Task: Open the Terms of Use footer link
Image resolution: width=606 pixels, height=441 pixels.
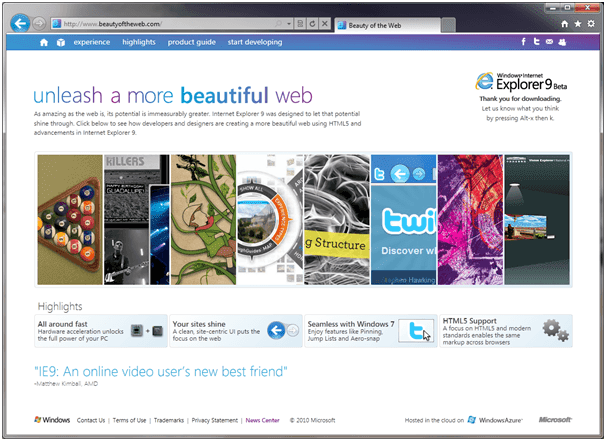Action: [129, 420]
